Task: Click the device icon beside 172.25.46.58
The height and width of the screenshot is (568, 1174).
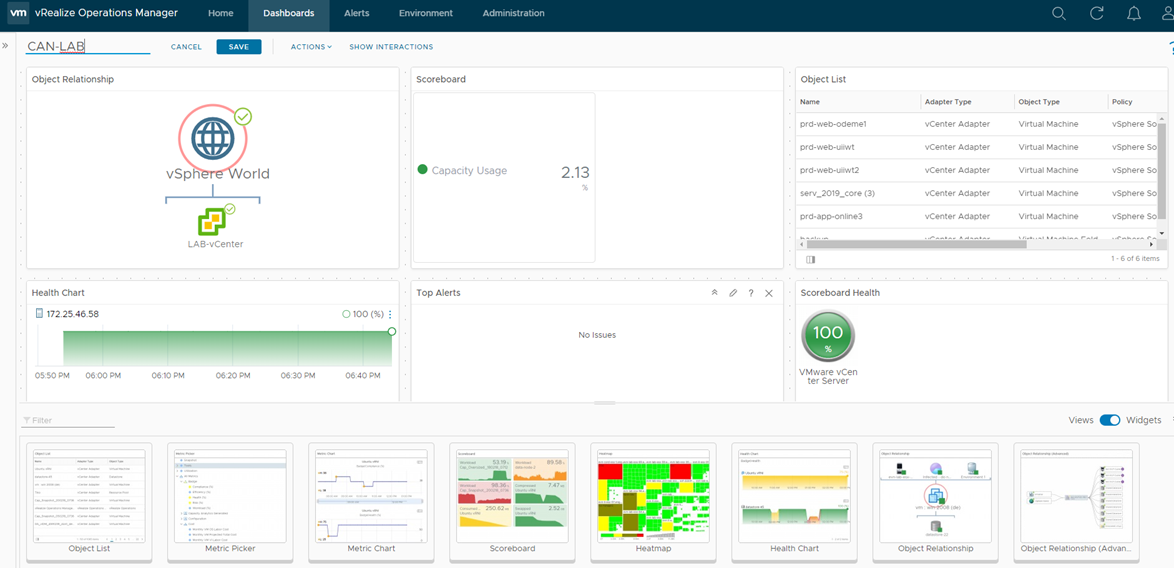Action: point(39,314)
